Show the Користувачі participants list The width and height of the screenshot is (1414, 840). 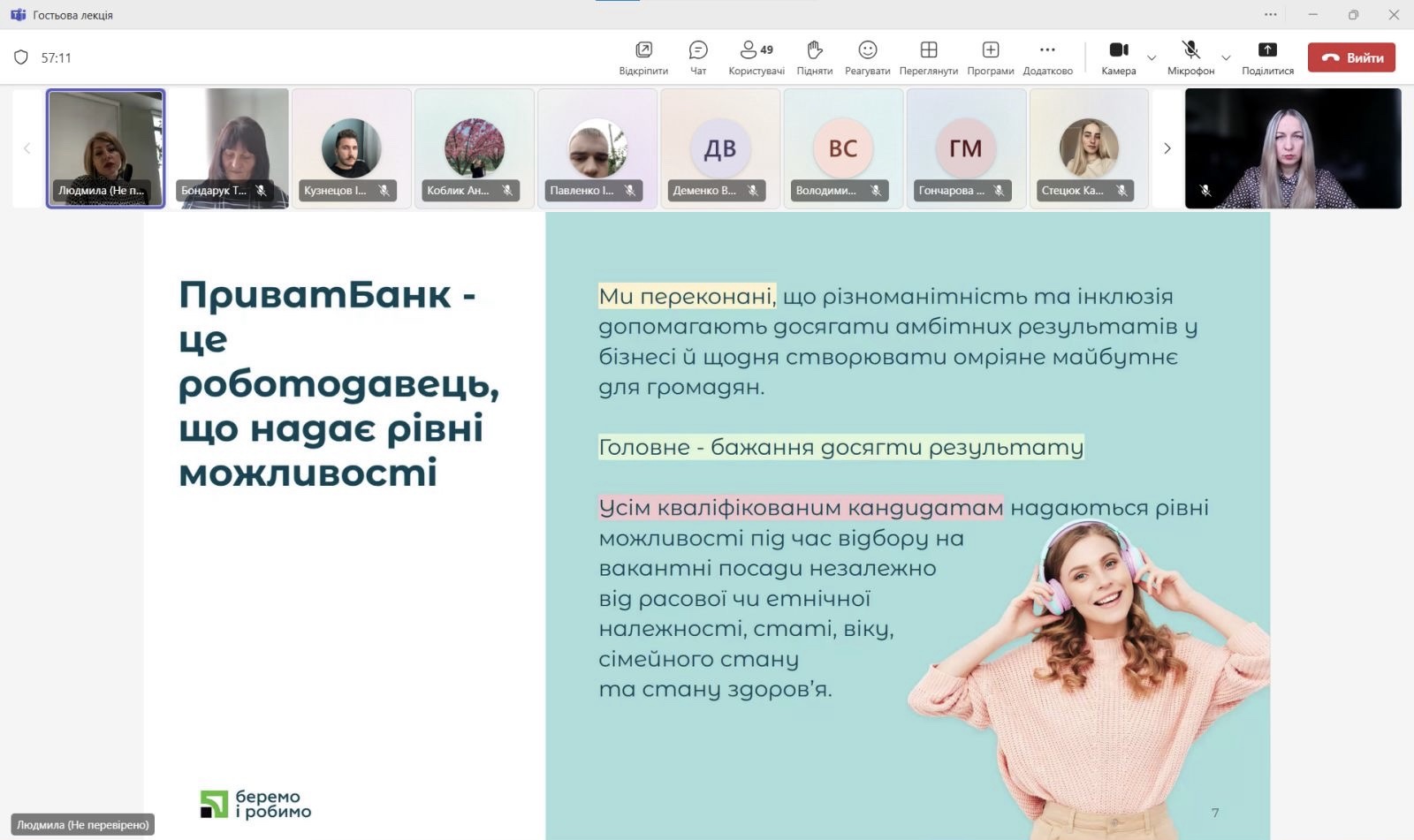coord(756,57)
